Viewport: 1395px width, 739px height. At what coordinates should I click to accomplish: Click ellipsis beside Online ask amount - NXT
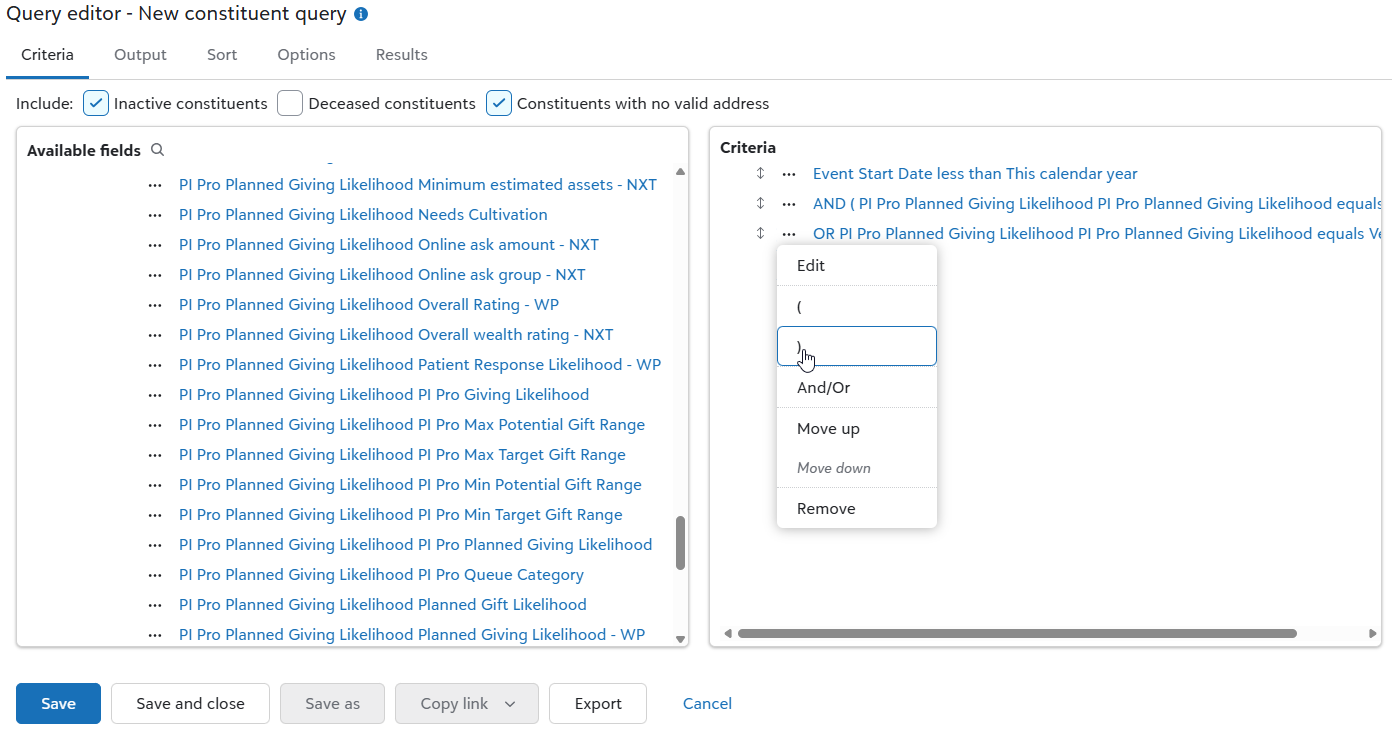point(155,244)
